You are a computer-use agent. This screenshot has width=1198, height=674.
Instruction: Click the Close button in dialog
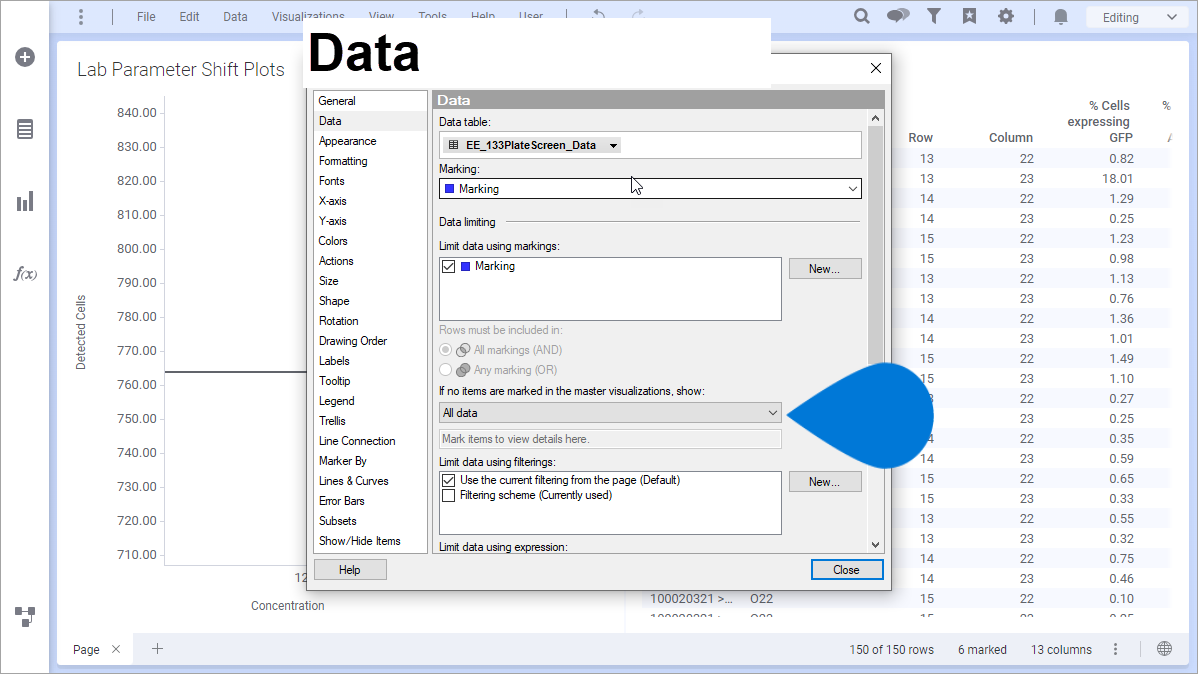click(x=846, y=570)
